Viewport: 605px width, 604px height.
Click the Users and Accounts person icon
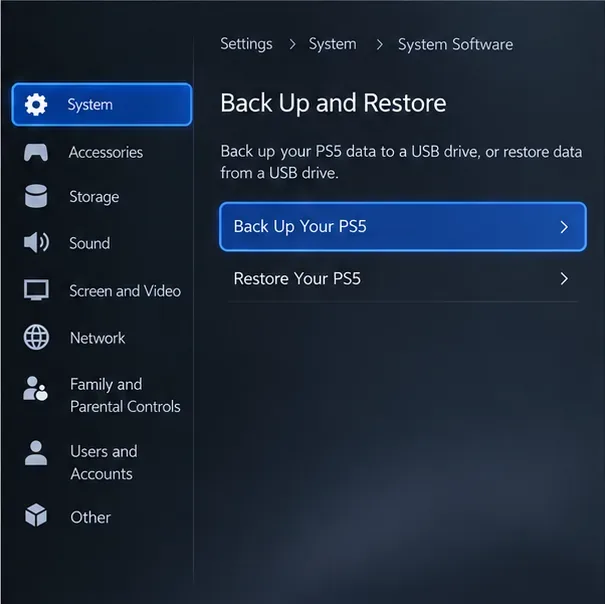coord(36,453)
